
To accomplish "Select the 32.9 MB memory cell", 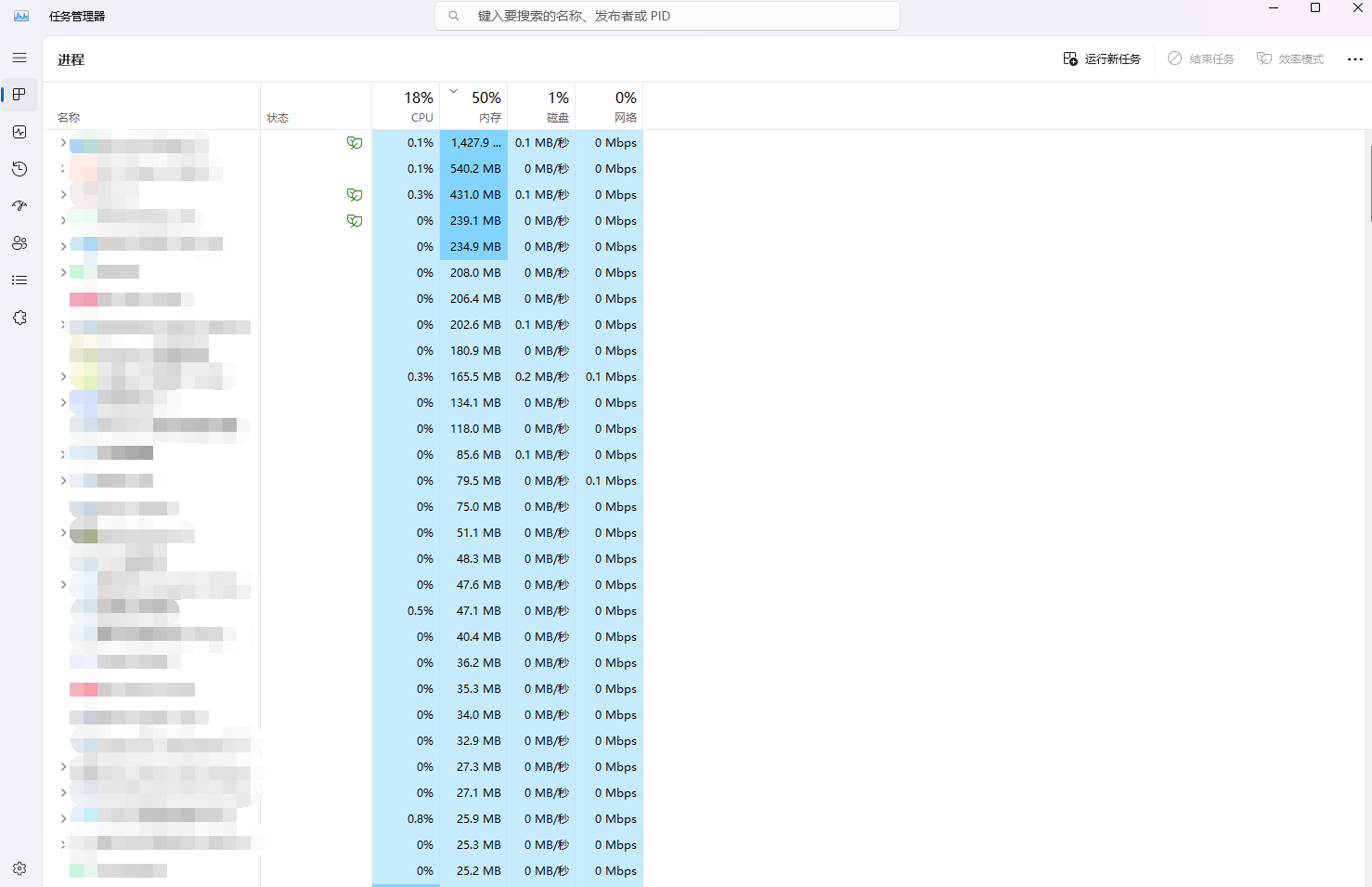I will point(473,741).
